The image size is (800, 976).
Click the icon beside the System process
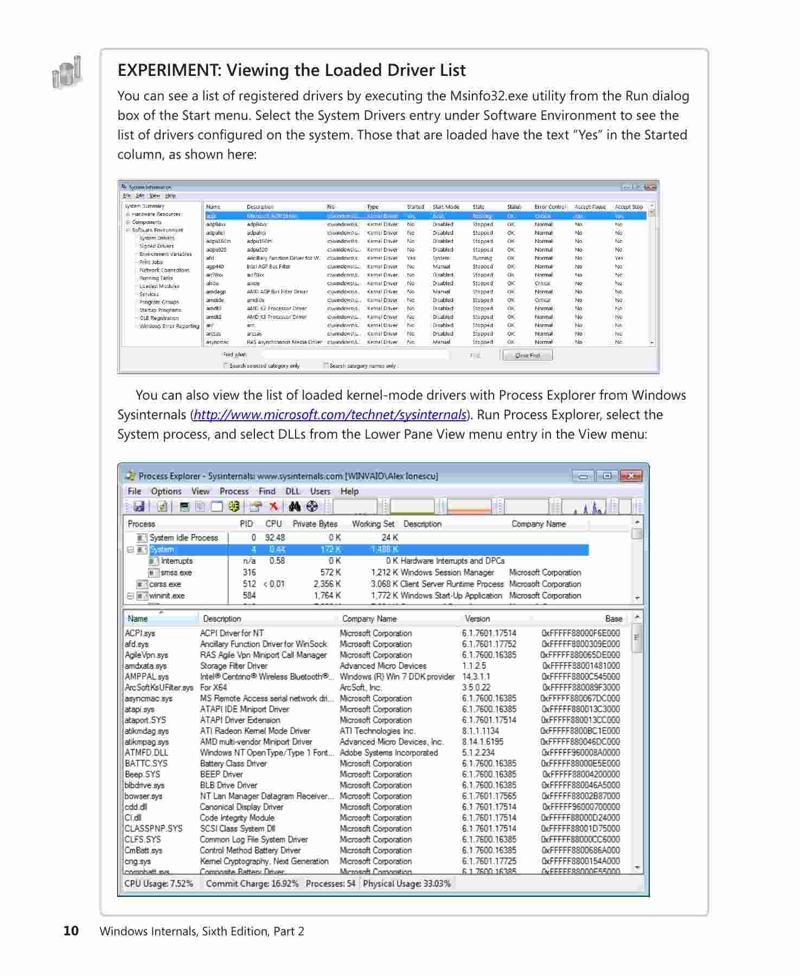point(142,550)
